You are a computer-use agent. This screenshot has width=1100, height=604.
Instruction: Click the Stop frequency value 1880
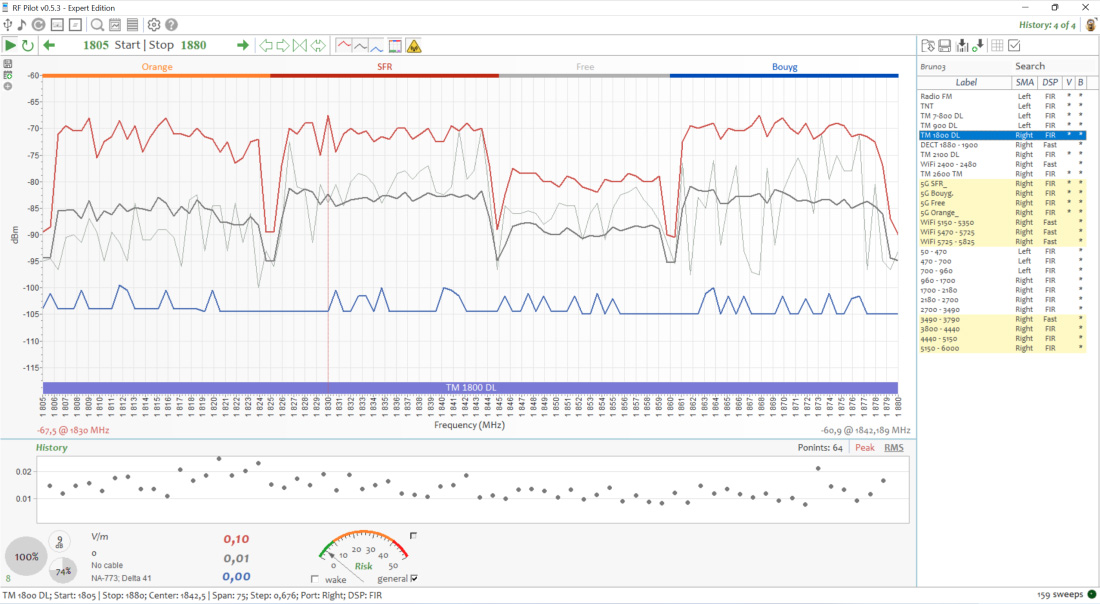[193, 45]
